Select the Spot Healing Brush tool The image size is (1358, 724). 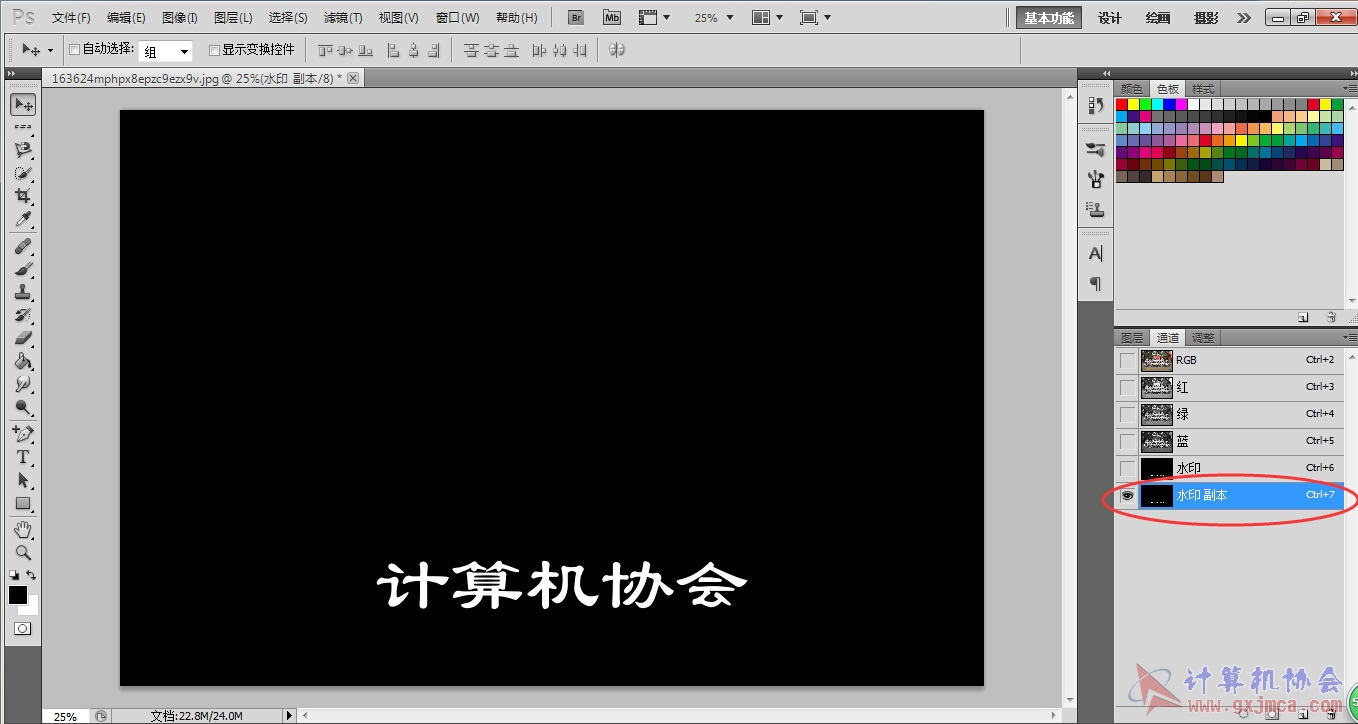[22, 246]
